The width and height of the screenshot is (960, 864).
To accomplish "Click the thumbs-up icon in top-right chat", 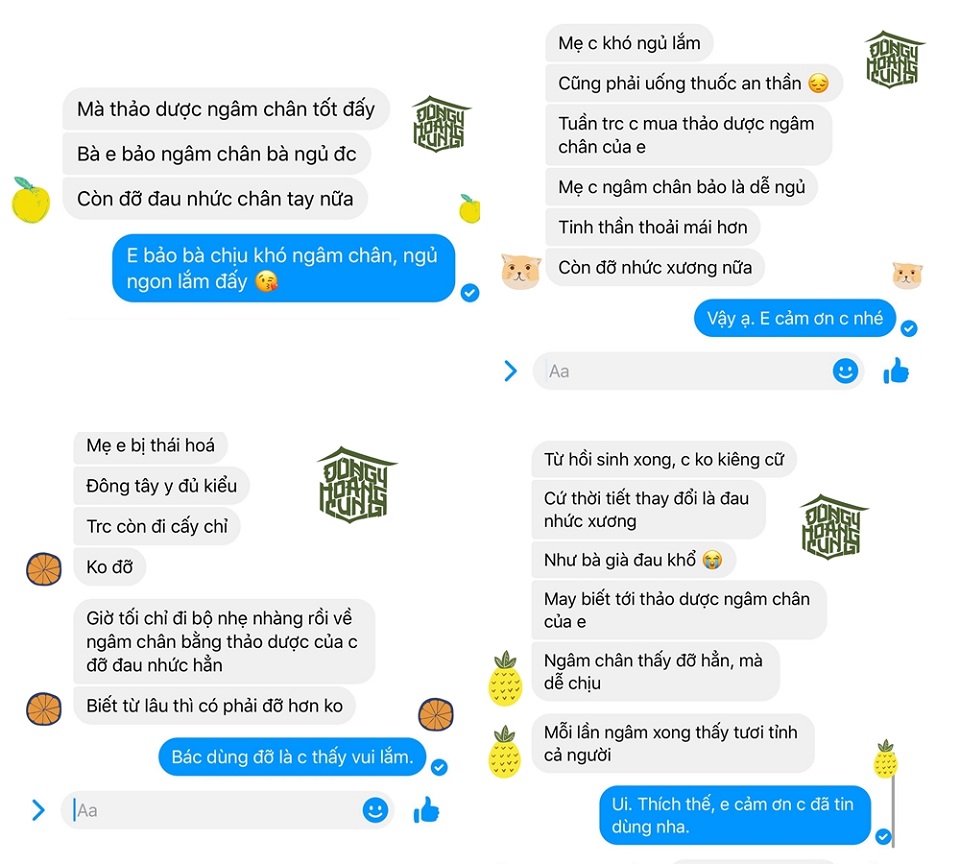I will pyautogui.click(x=896, y=370).
